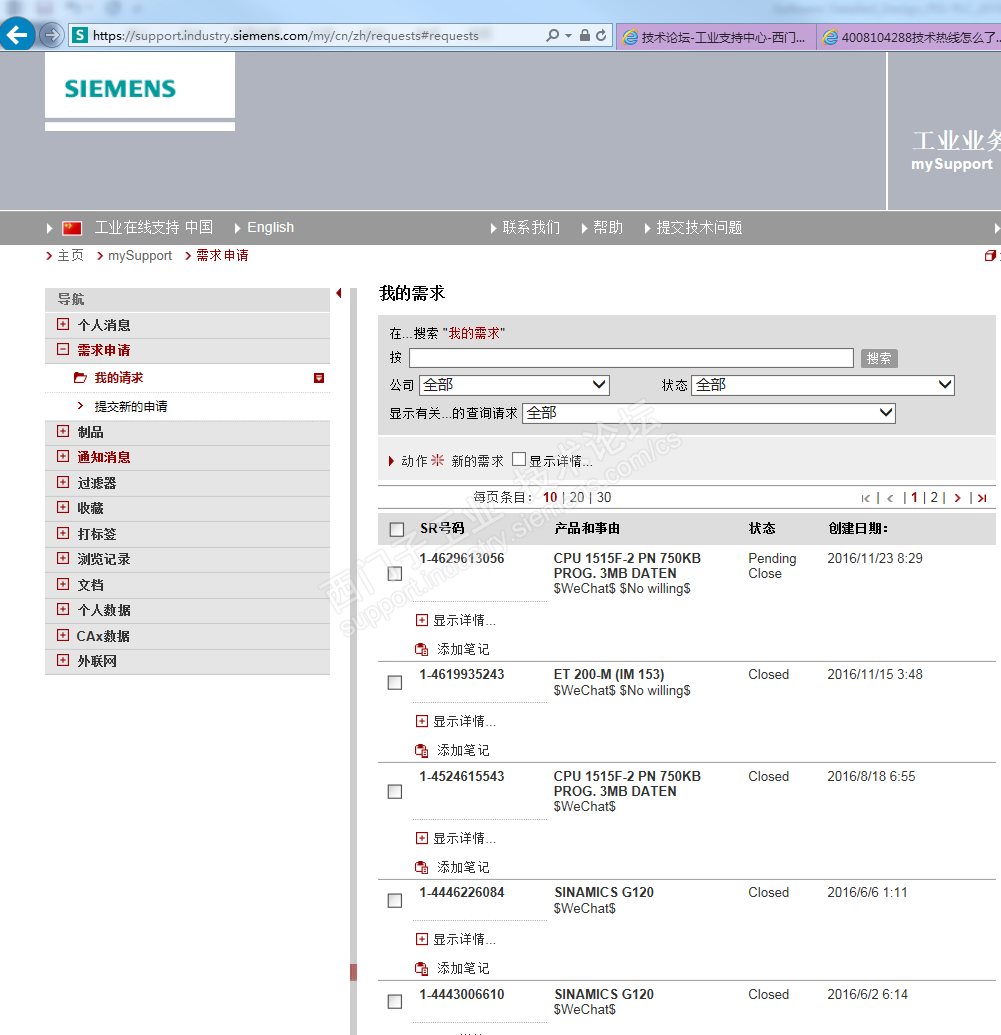Open the 显示有关...的查询请求 dropdown
The height and width of the screenshot is (1035, 1001).
point(708,413)
